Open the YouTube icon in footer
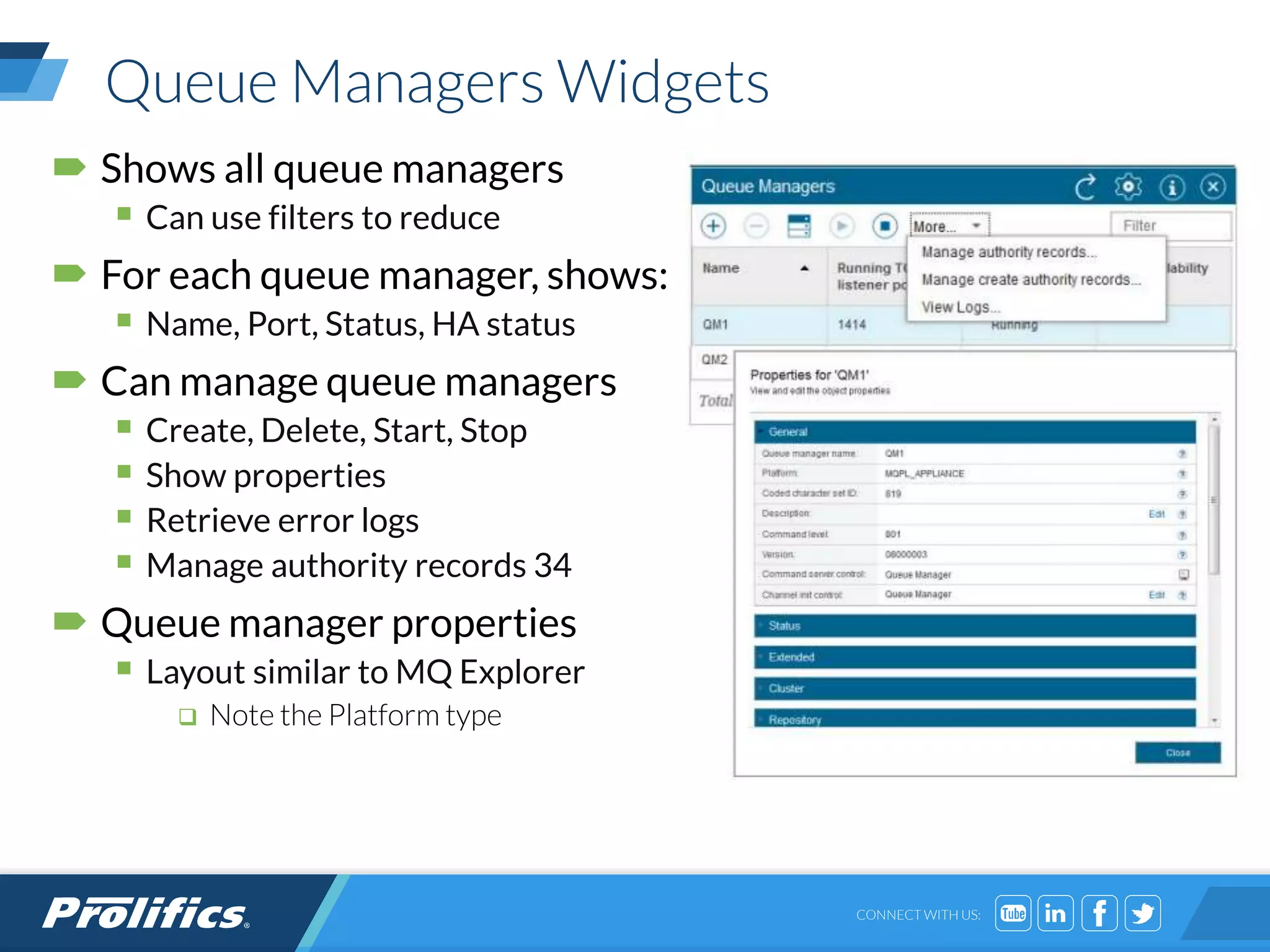 pyautogui.click(x=1013, y=913)
